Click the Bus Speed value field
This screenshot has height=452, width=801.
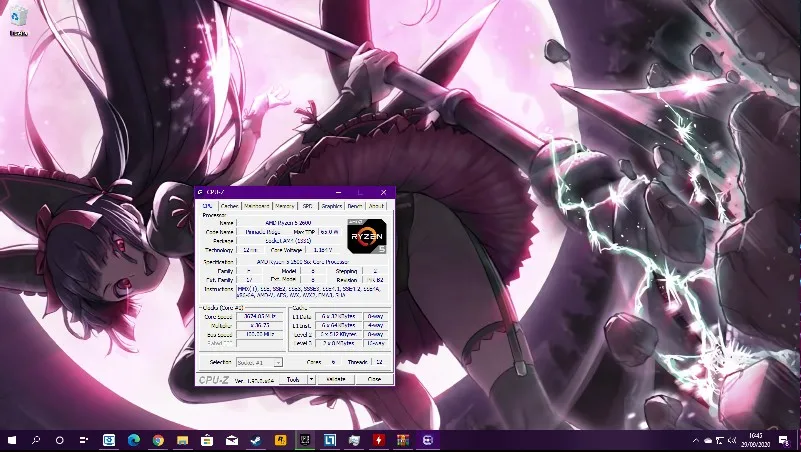pyautogui.click(x=260, y=334)
